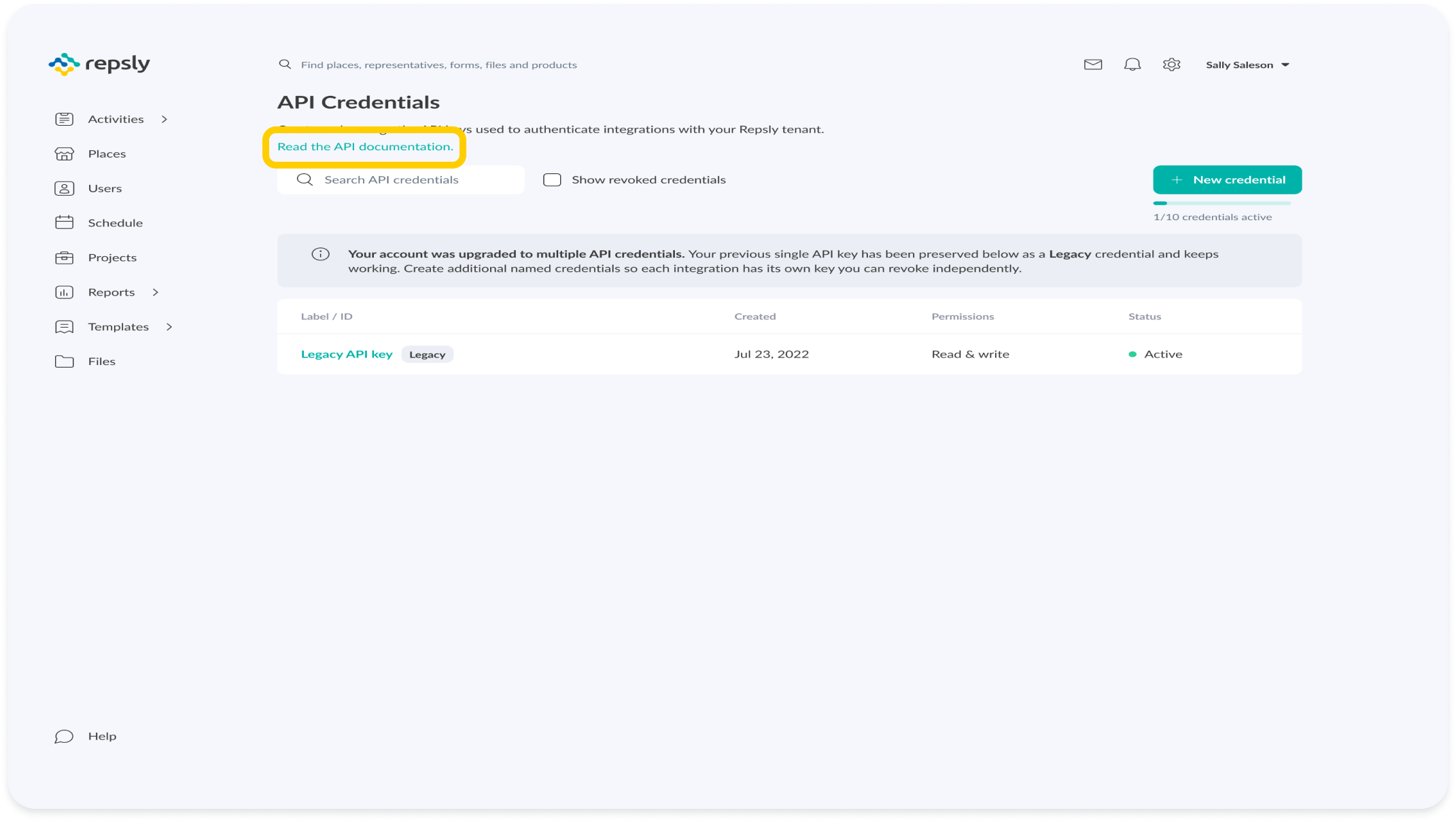Click the info icon in the upgrade banner
The width and height of the screenshot is (1456, 821).
pyautogui.click(x=320, y=254)
